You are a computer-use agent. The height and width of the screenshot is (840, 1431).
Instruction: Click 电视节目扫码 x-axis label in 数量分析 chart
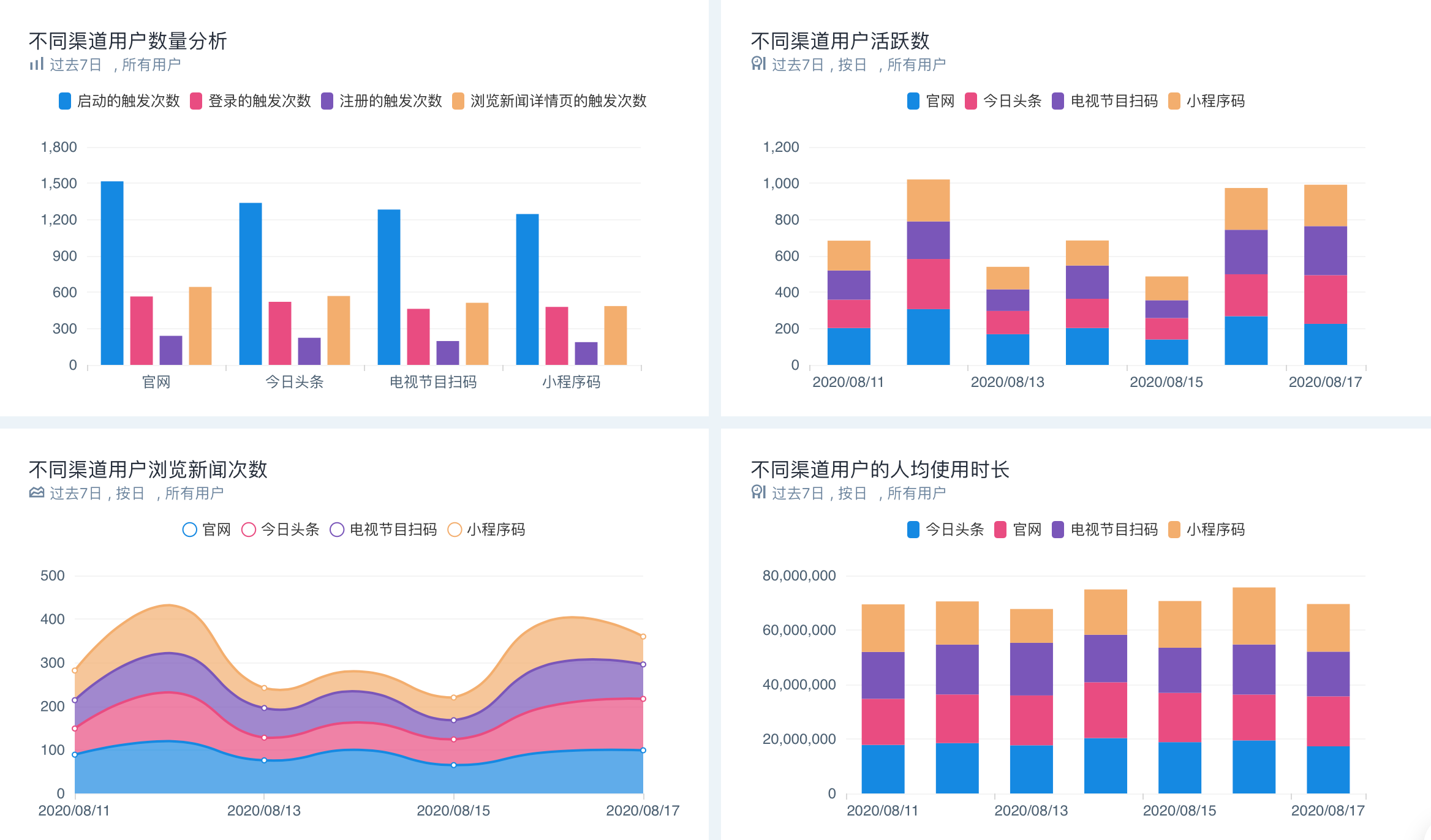tap(433, 382)
